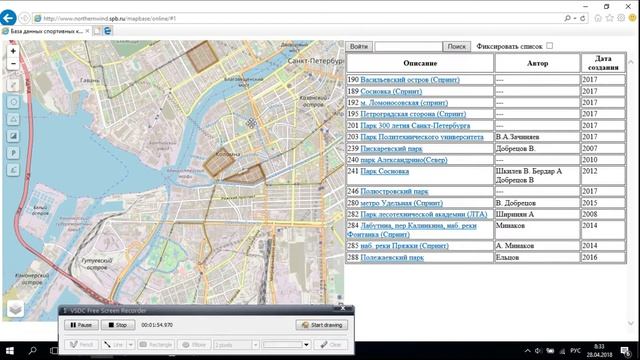Close the VSDC Free Screen Recorder
The width and height of the screenshot is (640, 360).
[x=343, y=309]
